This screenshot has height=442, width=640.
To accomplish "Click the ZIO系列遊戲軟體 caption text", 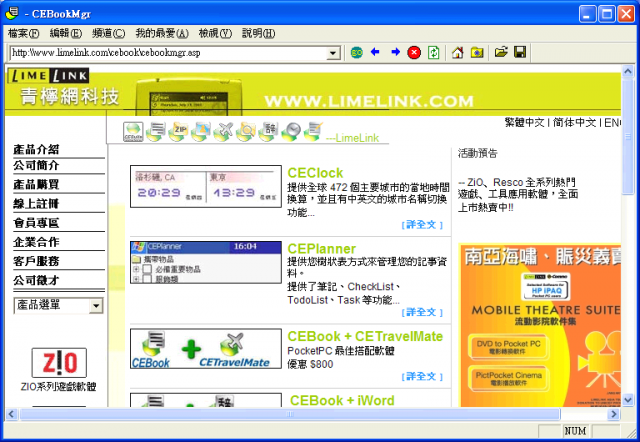I will click(x=59, y=386).
